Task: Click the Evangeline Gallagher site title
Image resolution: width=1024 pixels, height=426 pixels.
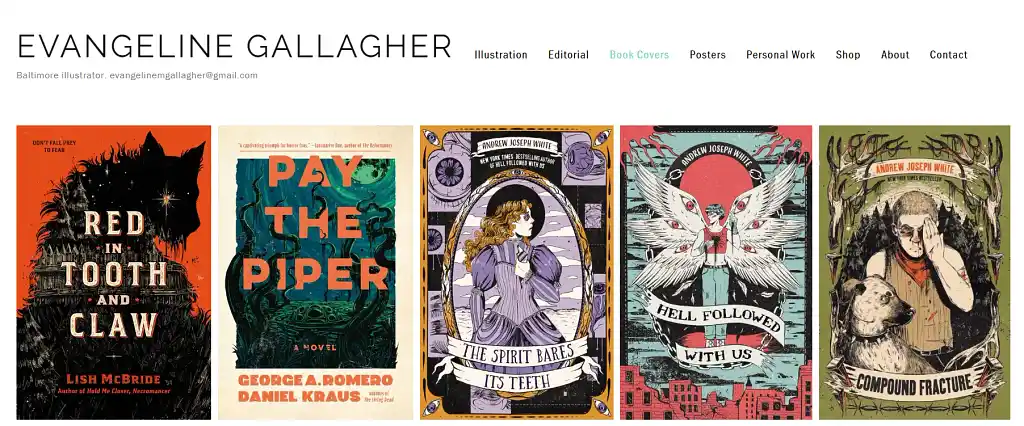Action: [234, 46]
